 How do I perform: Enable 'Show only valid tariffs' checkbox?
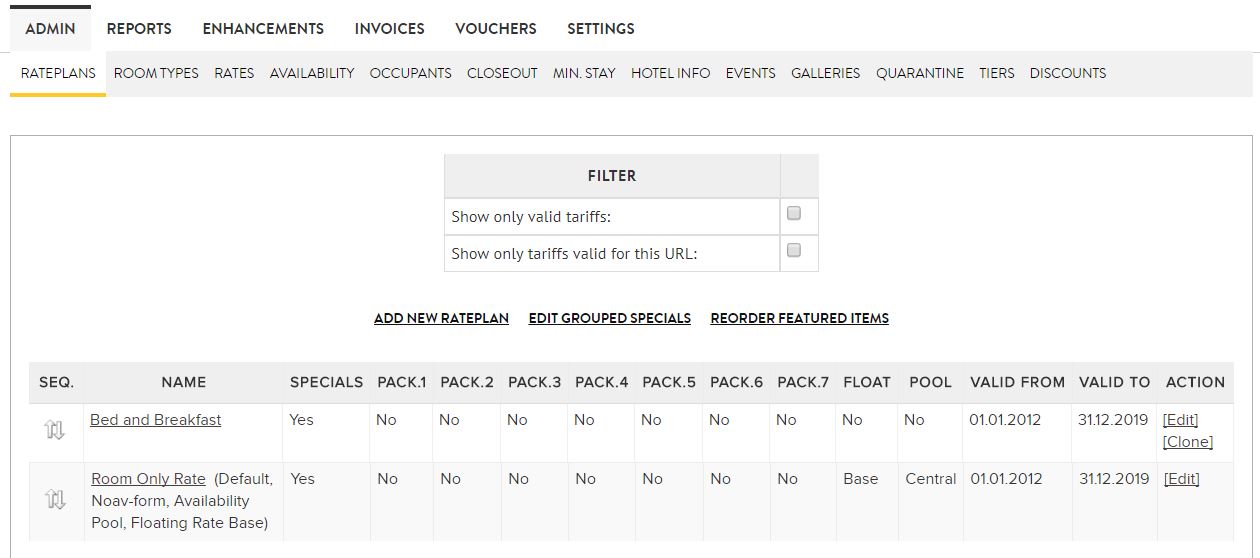(794, 213)
